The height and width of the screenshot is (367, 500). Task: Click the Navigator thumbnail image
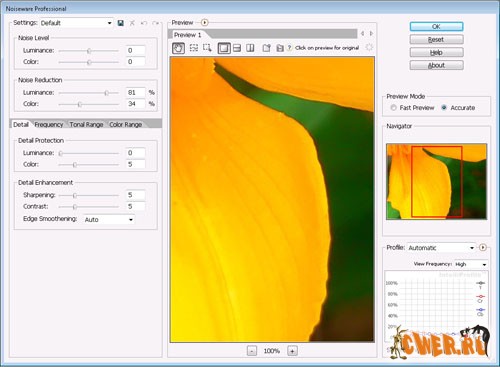click(436, 181)
